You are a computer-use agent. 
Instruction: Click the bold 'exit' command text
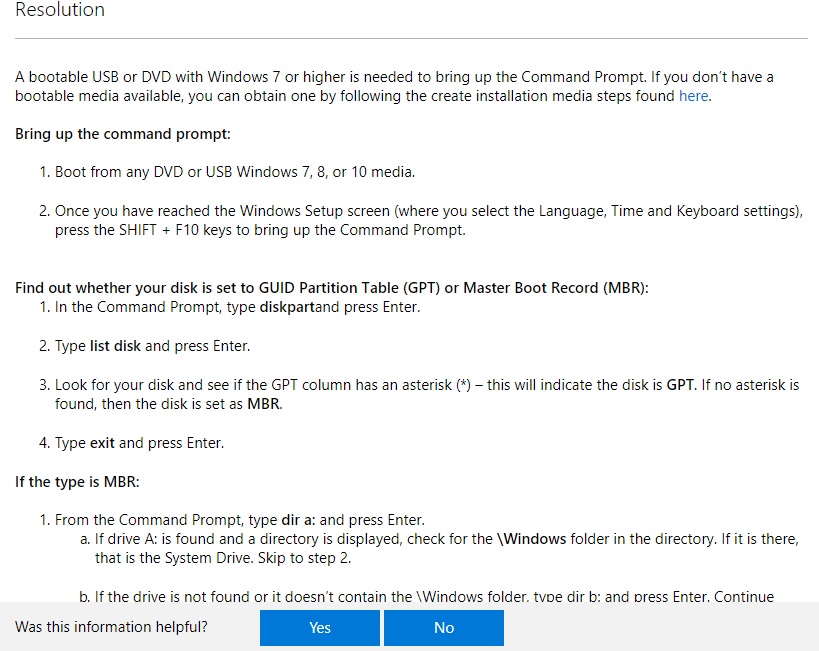click(102, 443)
